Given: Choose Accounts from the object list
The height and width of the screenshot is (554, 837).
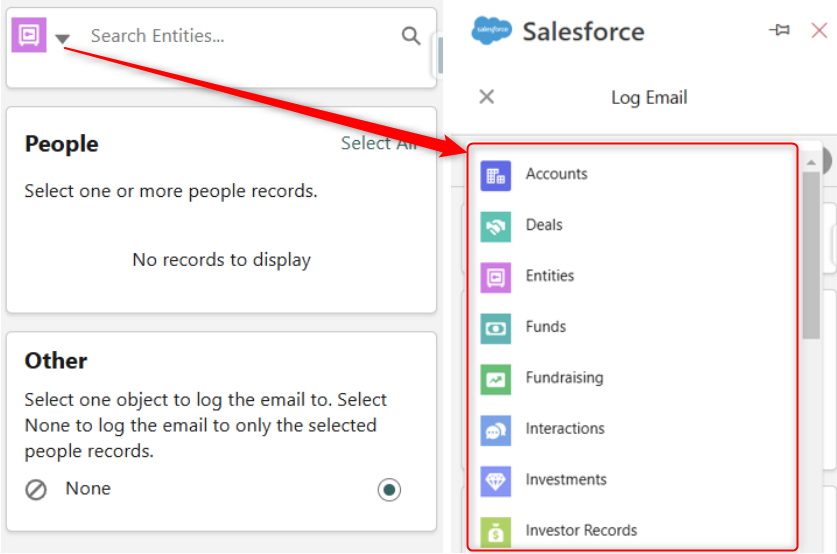Looking at the screenshot, I should coord(556,174).
